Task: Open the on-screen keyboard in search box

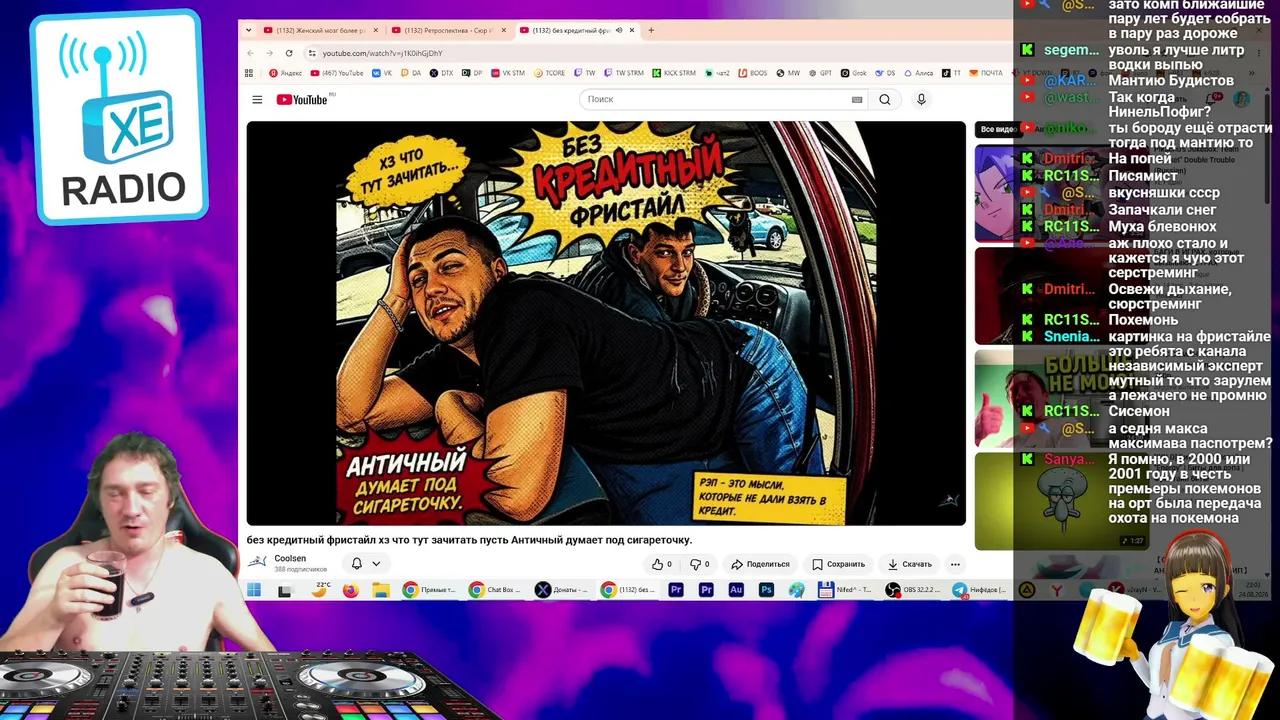Action: [x=857, y=99]
